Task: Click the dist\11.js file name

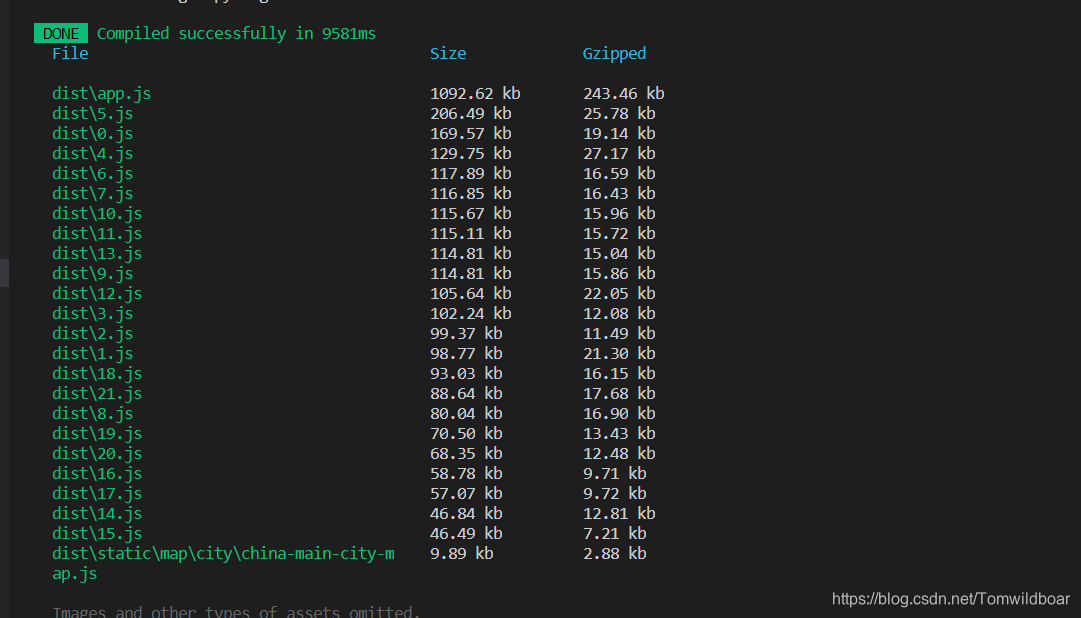Action: pyautogui.click(x=97, y=233)
